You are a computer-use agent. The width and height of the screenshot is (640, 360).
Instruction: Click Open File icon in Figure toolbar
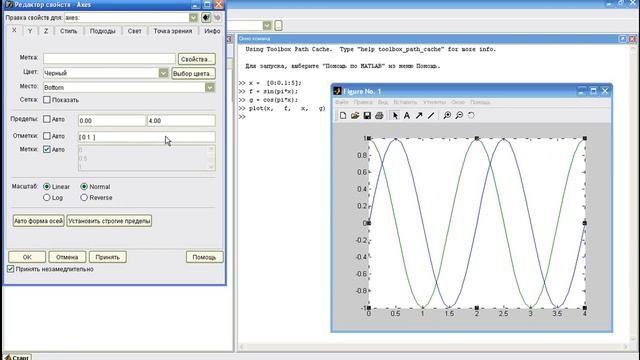tap(355, 116)
